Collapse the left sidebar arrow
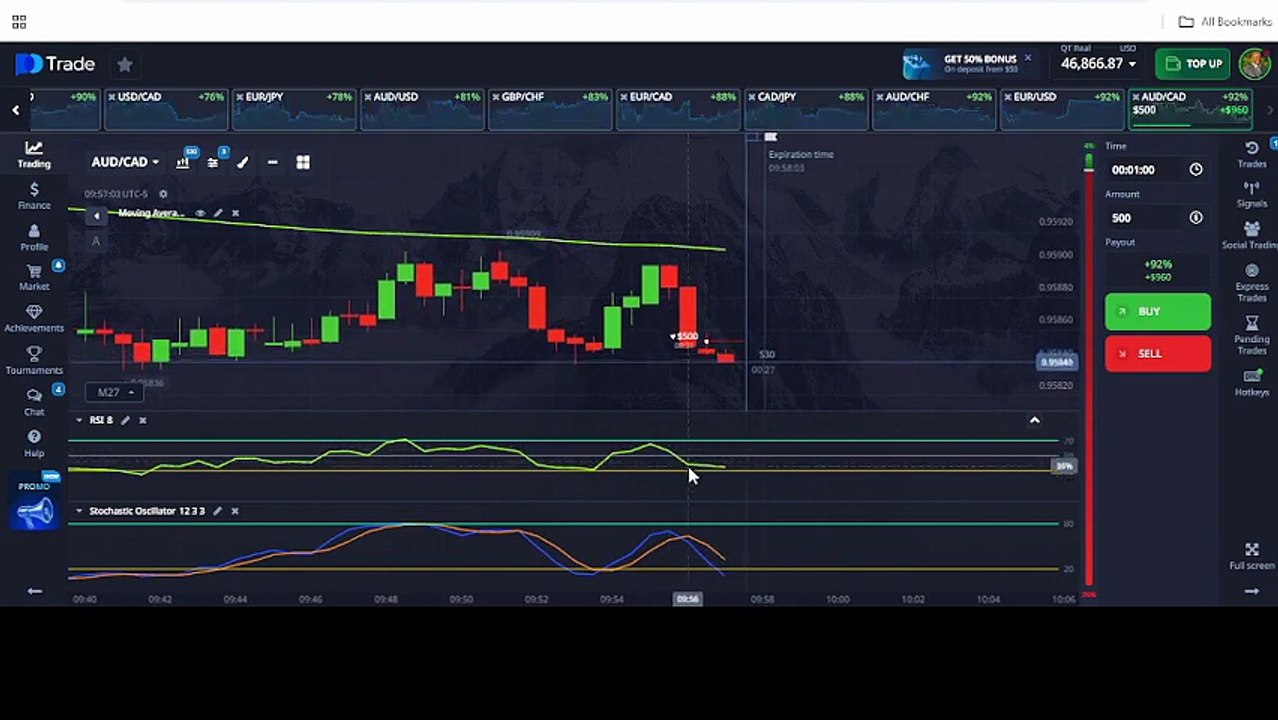 coord(34,591)
